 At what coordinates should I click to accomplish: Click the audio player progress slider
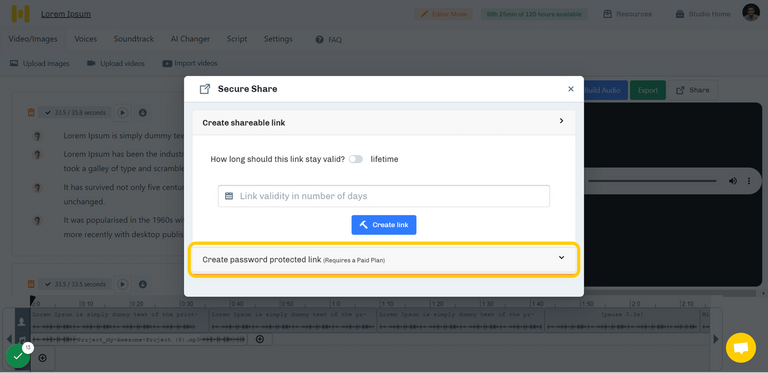[652, 181]
